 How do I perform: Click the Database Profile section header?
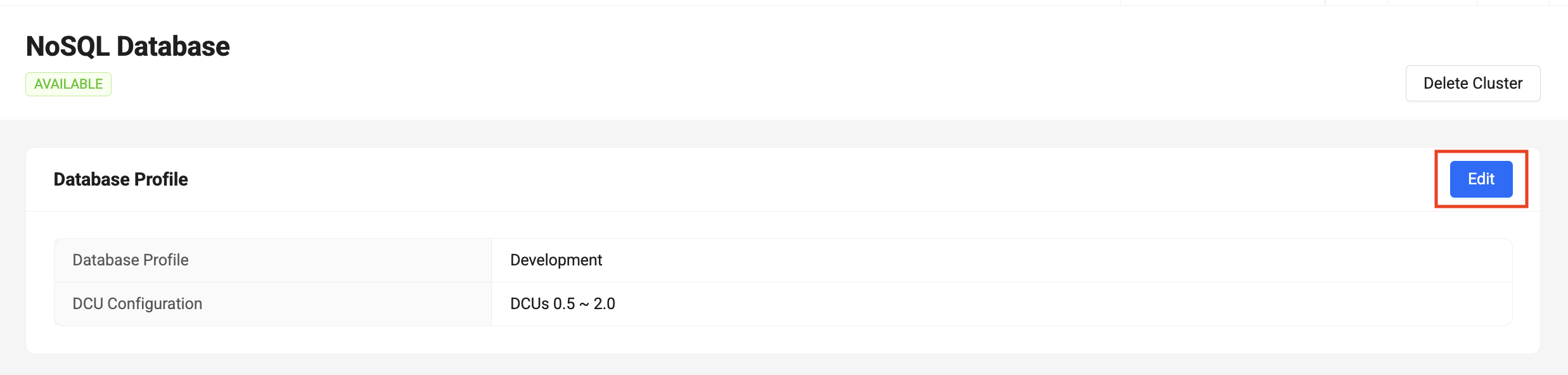pos(120,179)
